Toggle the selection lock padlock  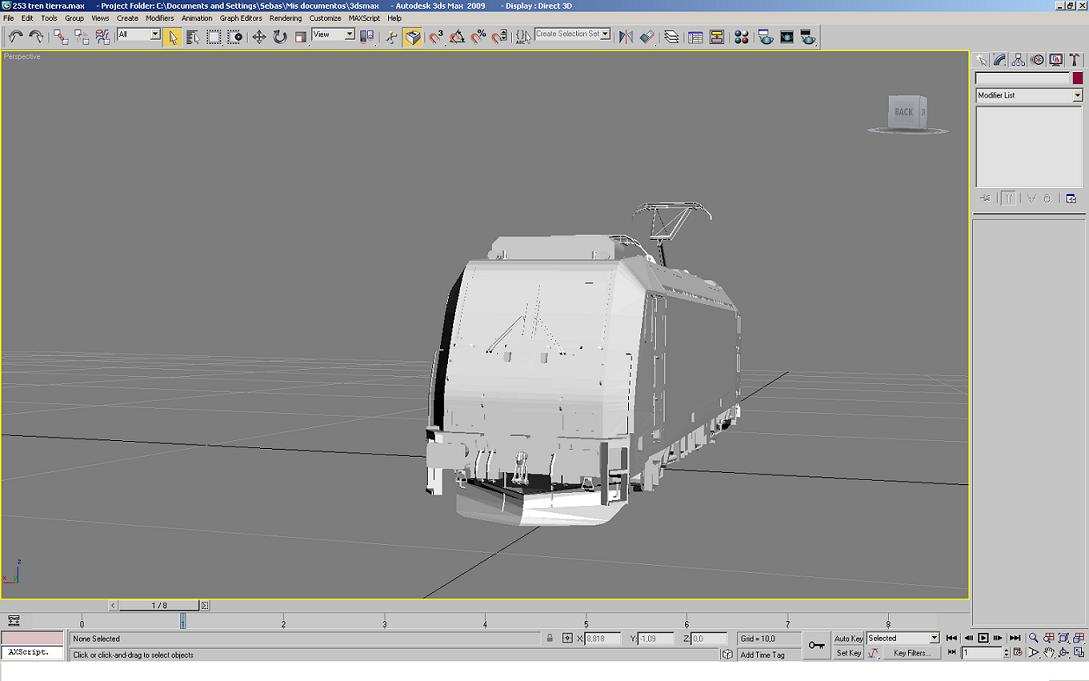click(549, 638)
